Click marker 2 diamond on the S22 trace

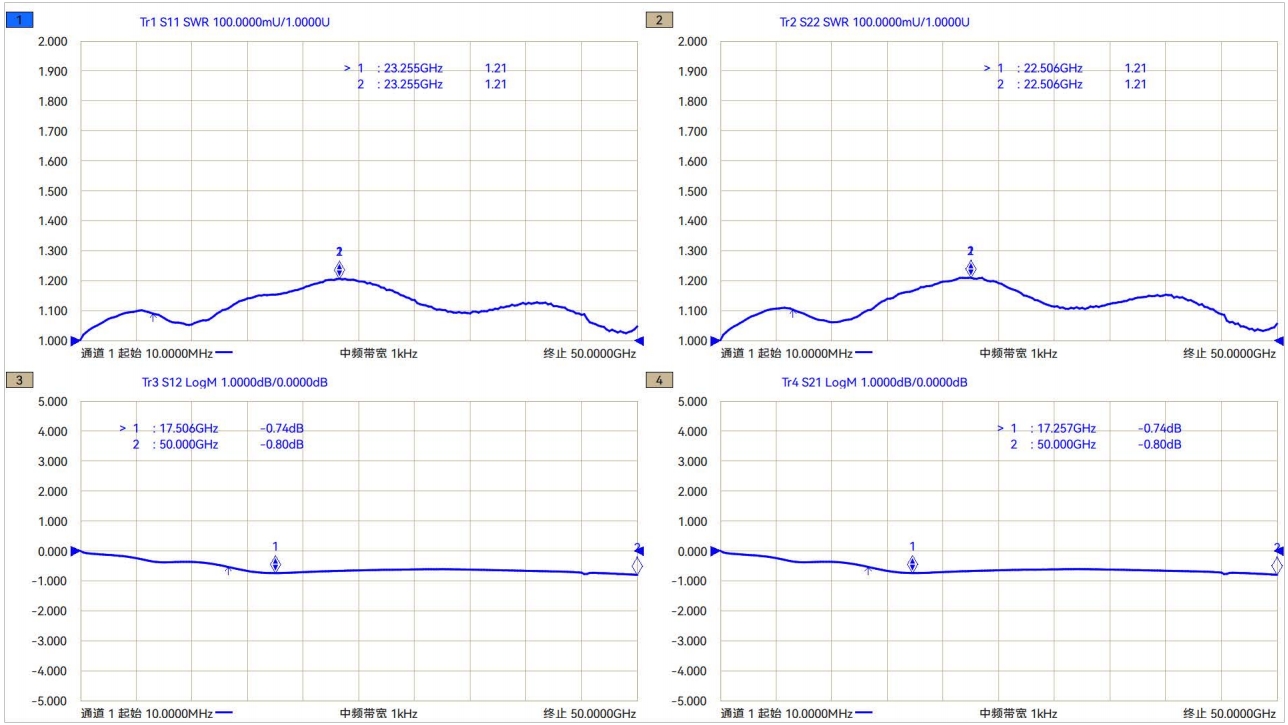pyautogui.click(x=970, y=268)
